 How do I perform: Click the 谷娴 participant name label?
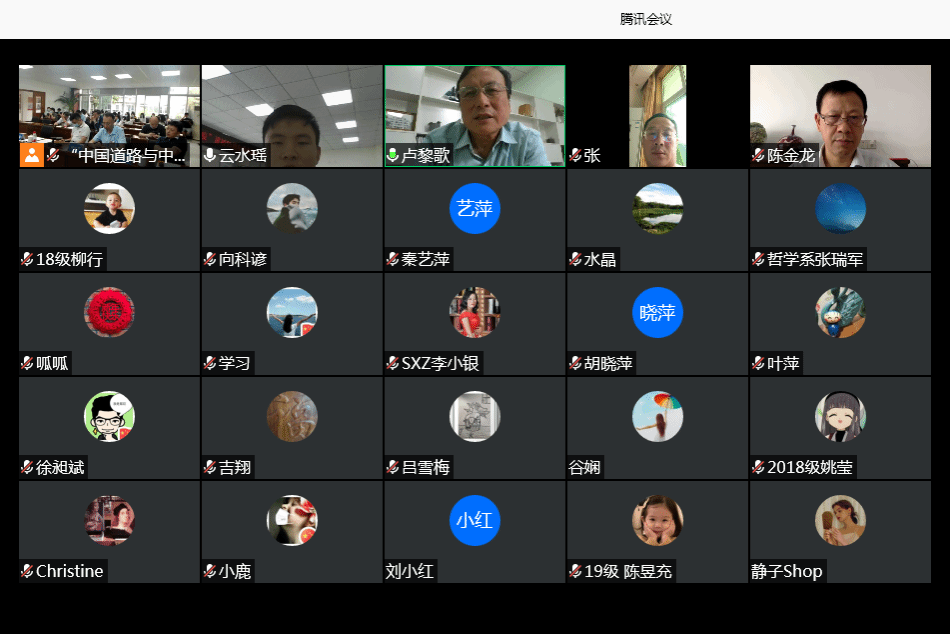pyautogui.click(x=585, y=468)
